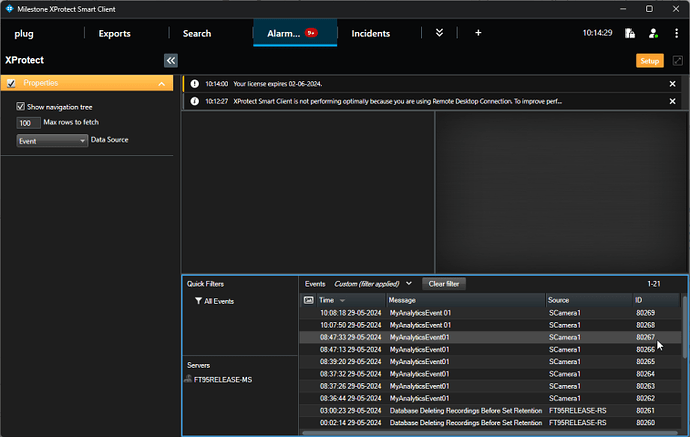
Task: Open the Data Source Event dropdown
Action: pyautogui.click(x=52, y=141)
